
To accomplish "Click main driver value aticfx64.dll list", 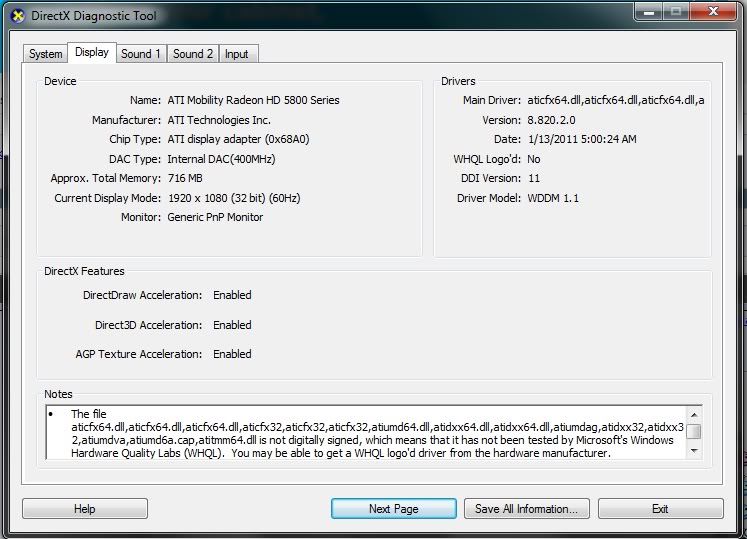I will 616,100.
